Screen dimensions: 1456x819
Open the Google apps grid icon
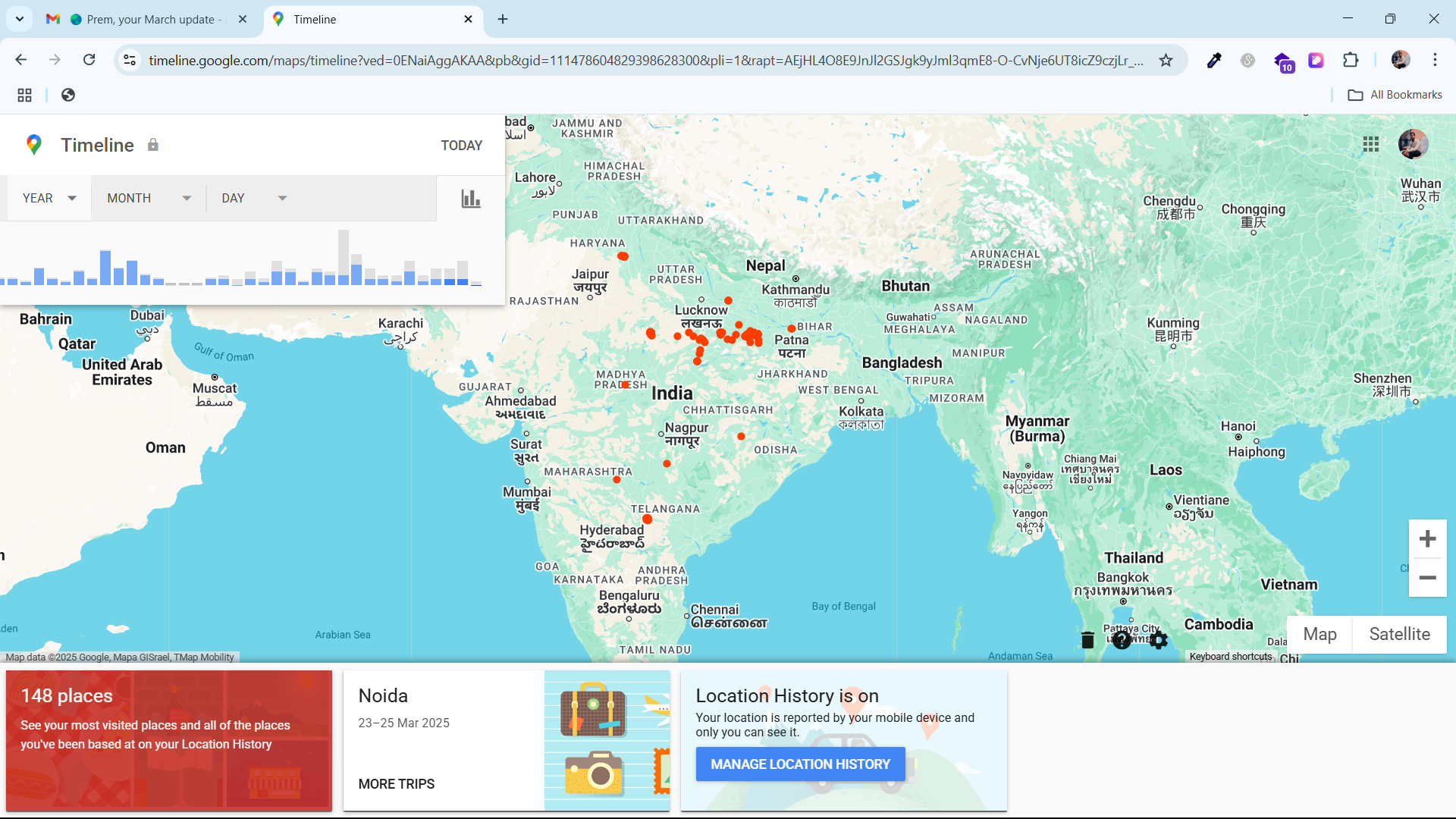1370,144
